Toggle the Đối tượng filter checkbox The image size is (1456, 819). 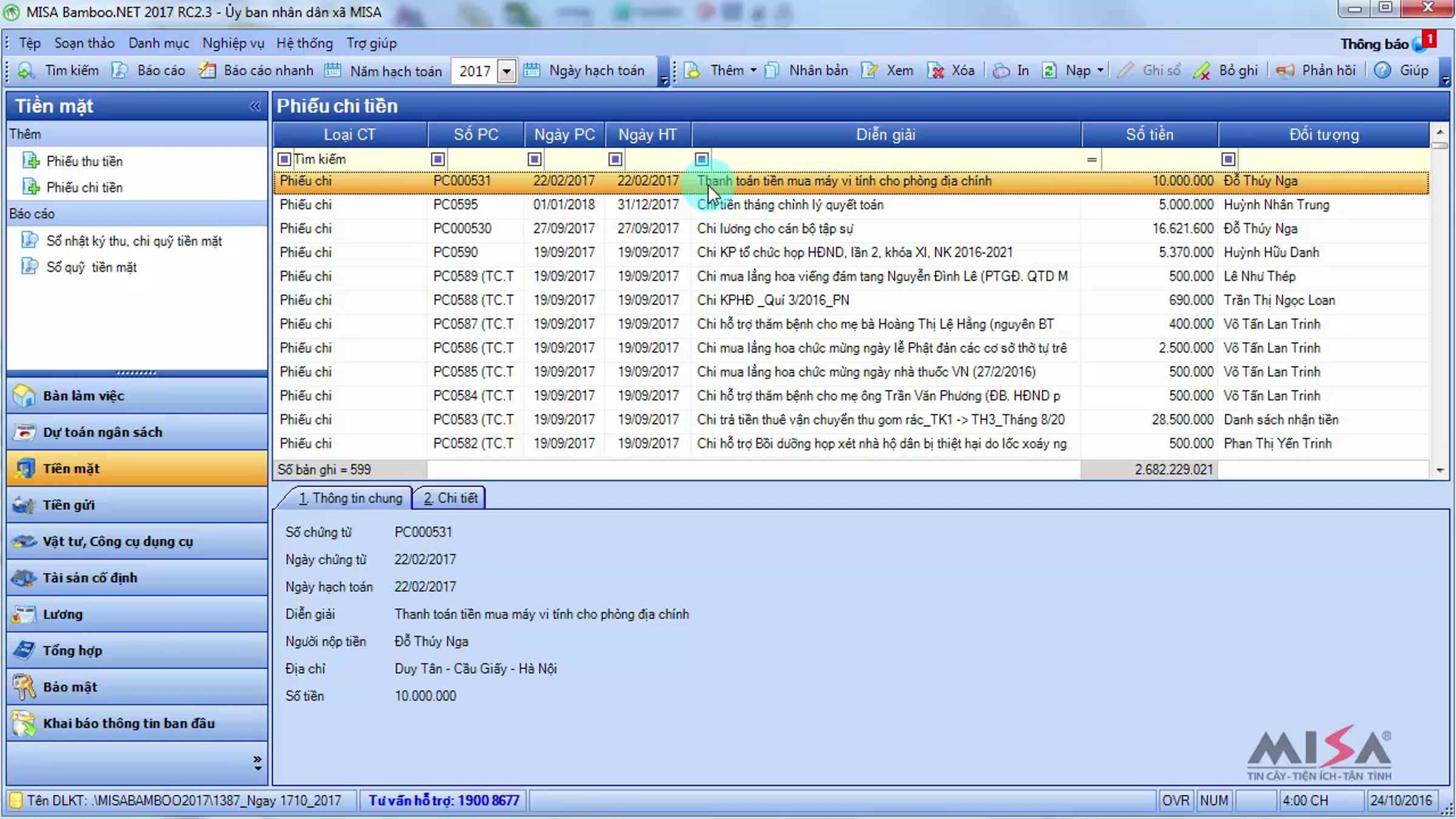1228,159
